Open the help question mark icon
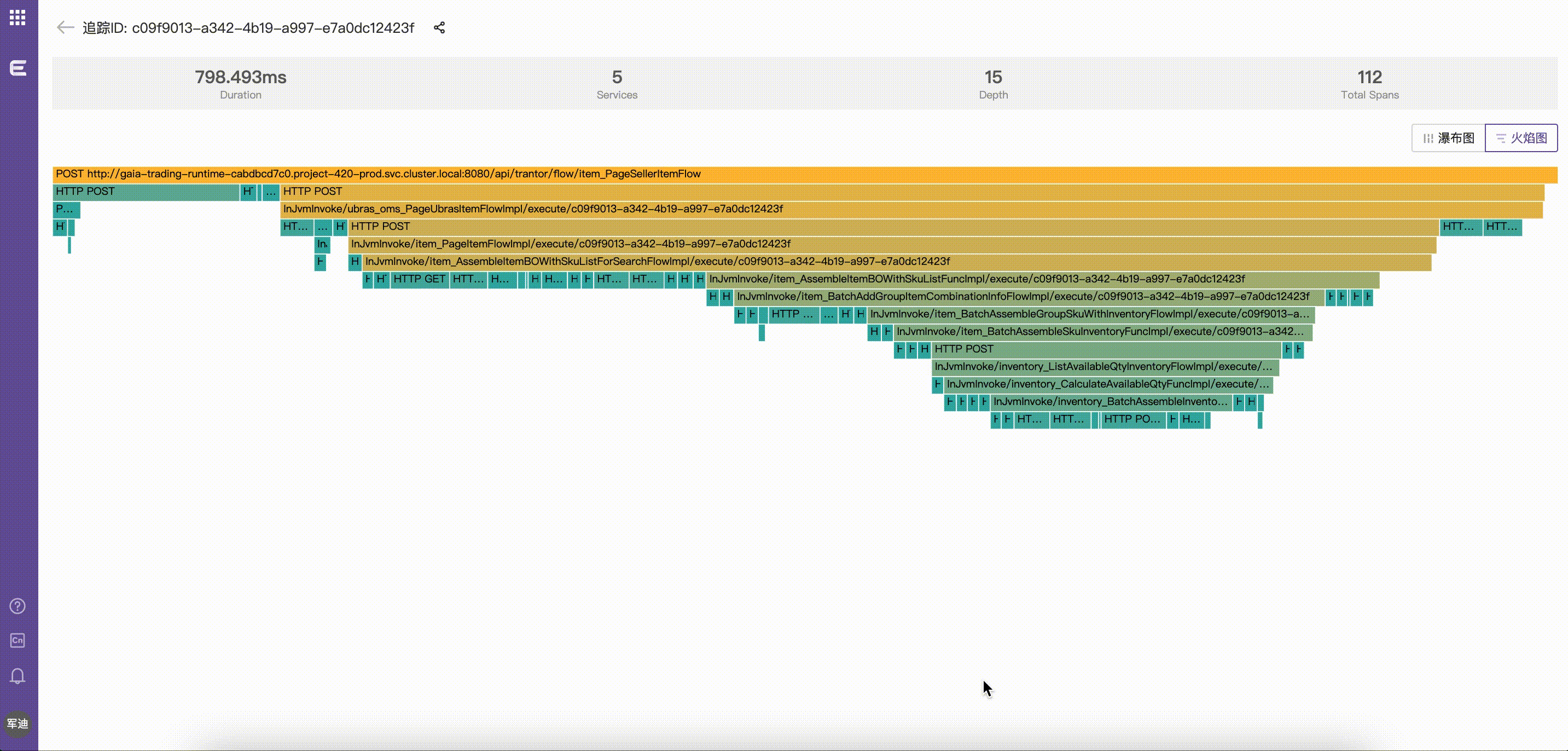The height and width of the screenshot is (751, 1568). pyautogui.click(x=18, y=606)
